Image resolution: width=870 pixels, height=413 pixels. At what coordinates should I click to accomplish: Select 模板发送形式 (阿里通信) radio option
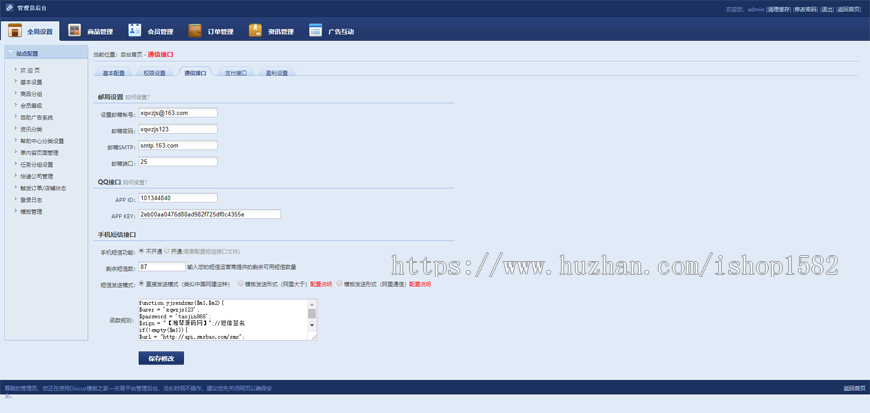339,283
